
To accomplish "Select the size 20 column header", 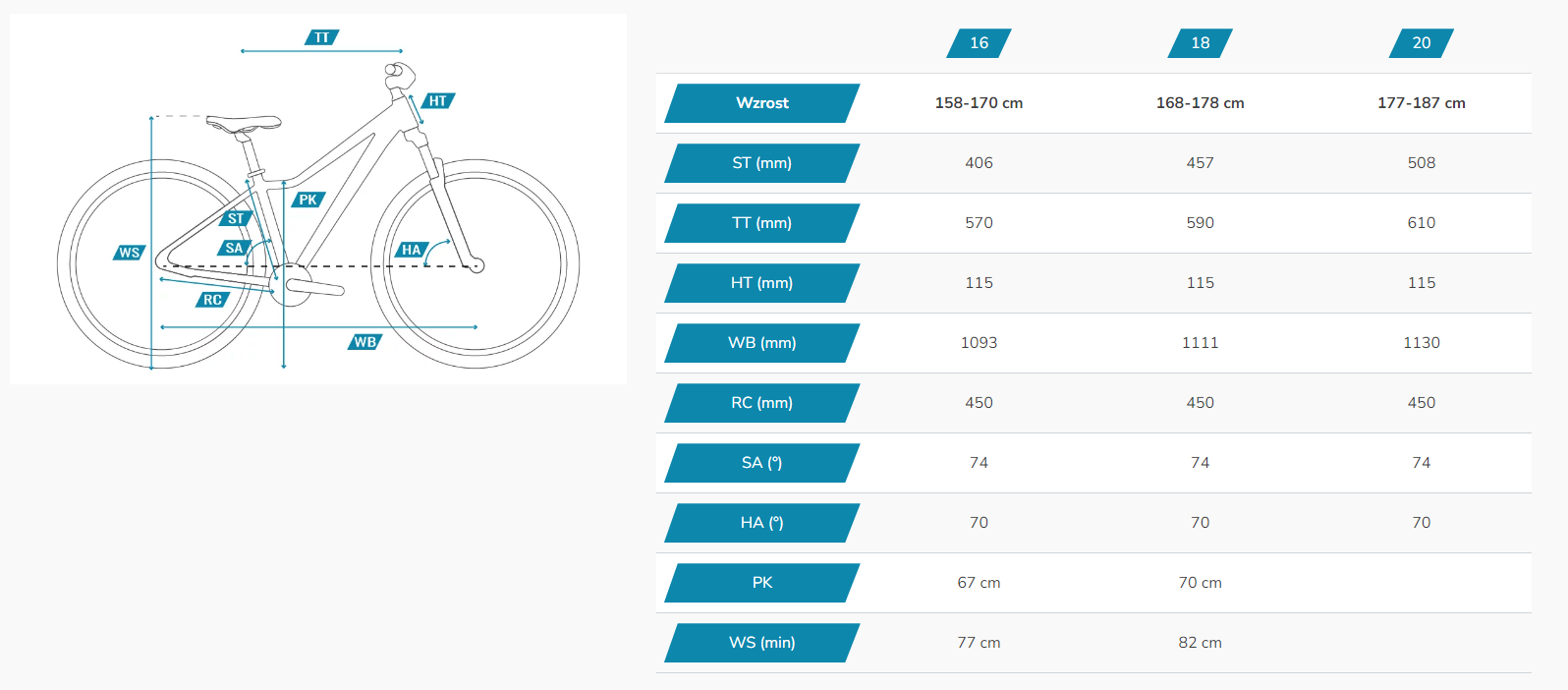I will (1421, 43).
